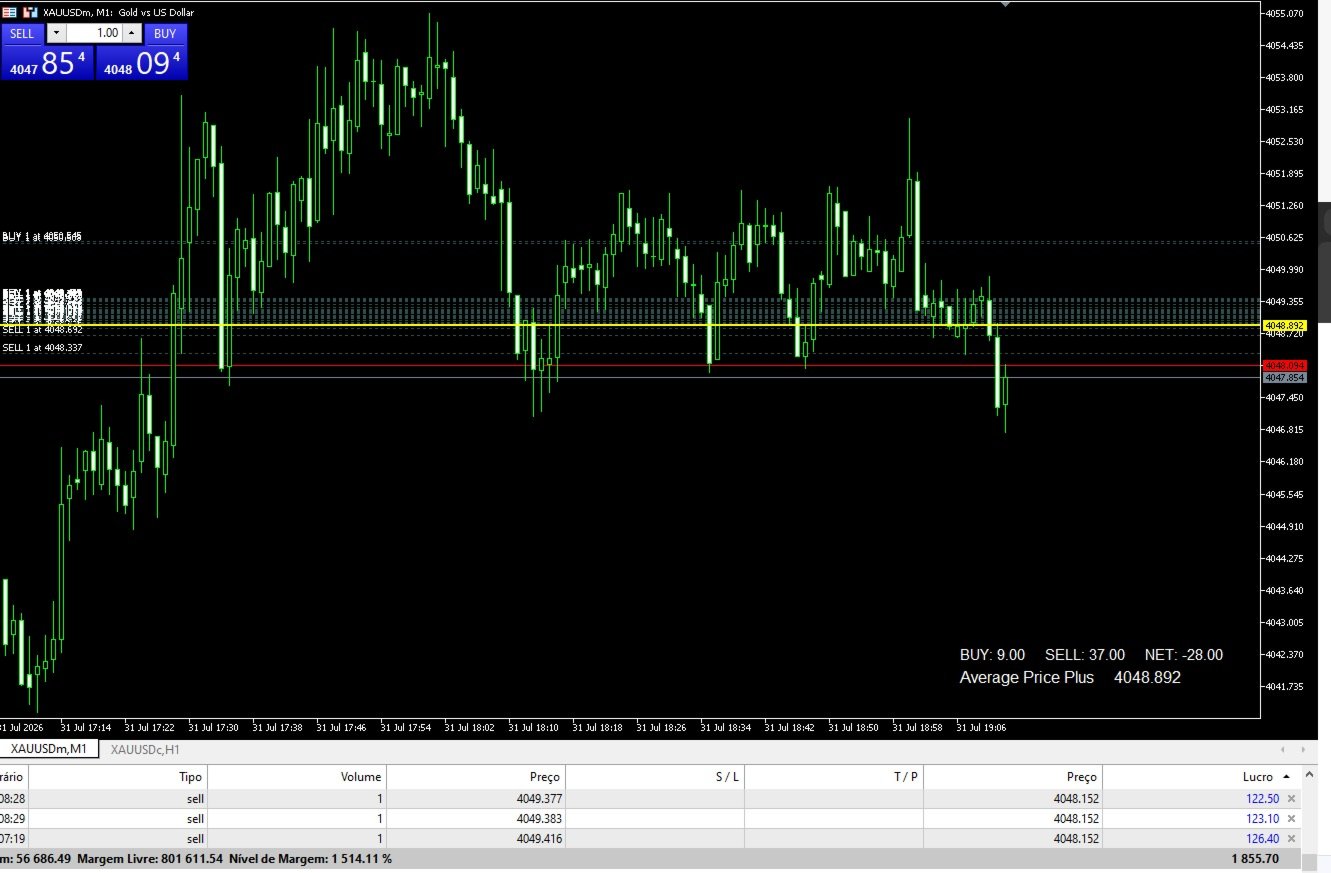
Task: Close the sell position with 126.40 profit
Action: [1291, 838]
